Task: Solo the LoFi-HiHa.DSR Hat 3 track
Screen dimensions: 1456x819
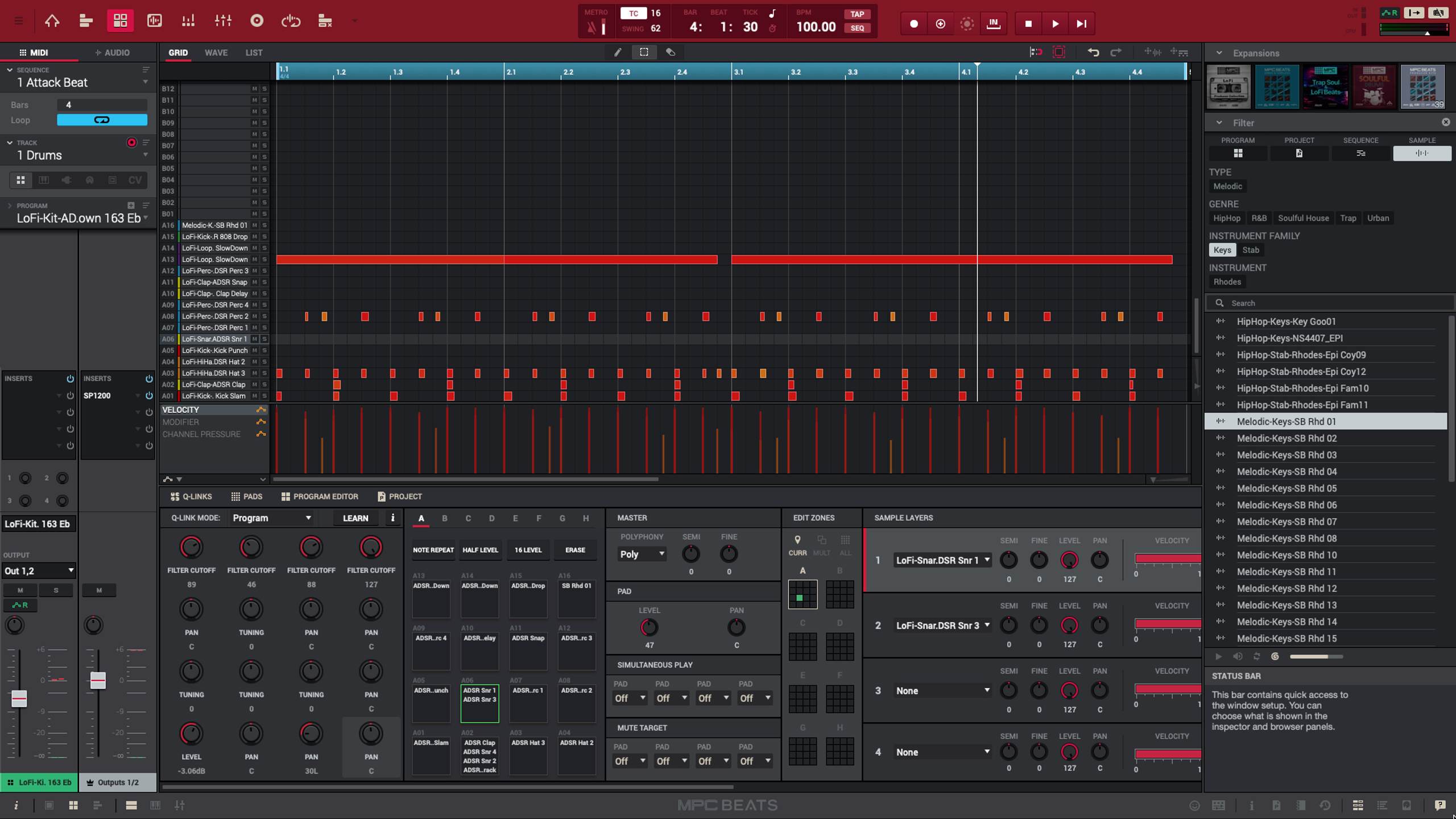Action: click(264, 373)
